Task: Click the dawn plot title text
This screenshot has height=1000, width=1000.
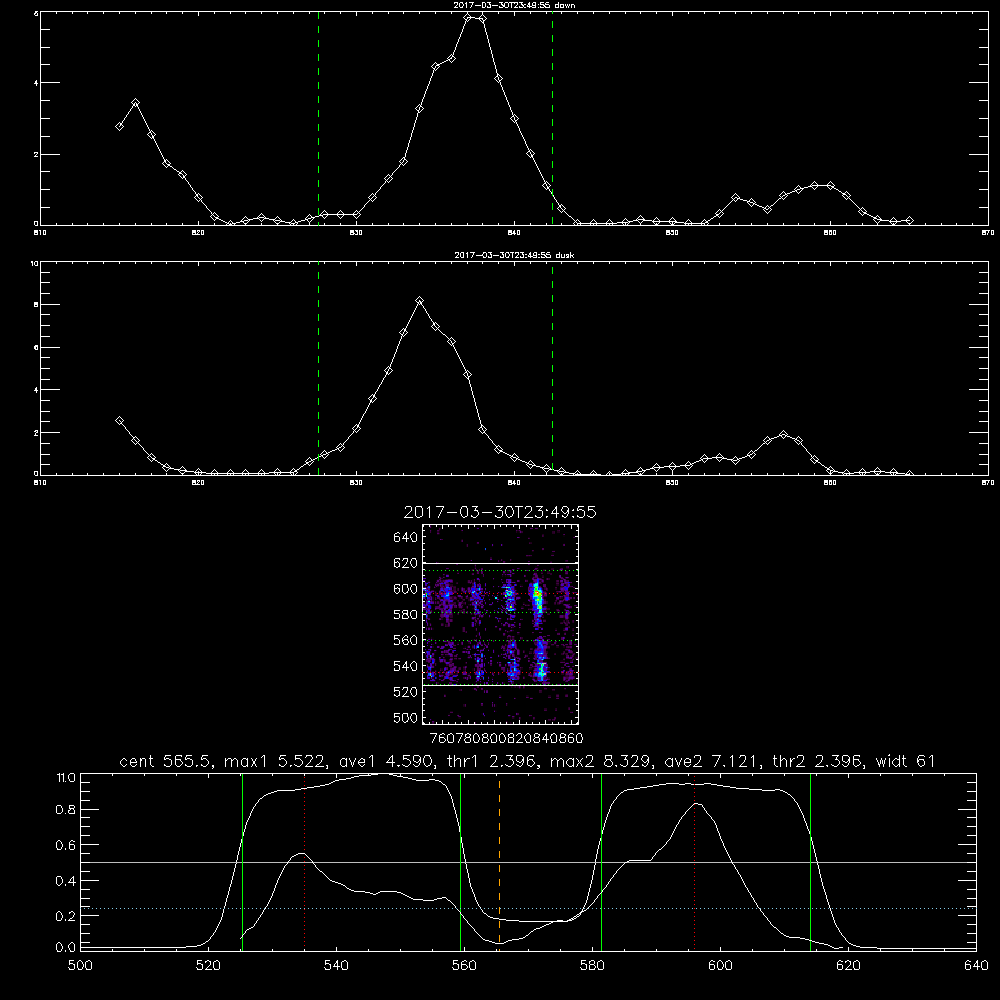Action: pos(514,4)
